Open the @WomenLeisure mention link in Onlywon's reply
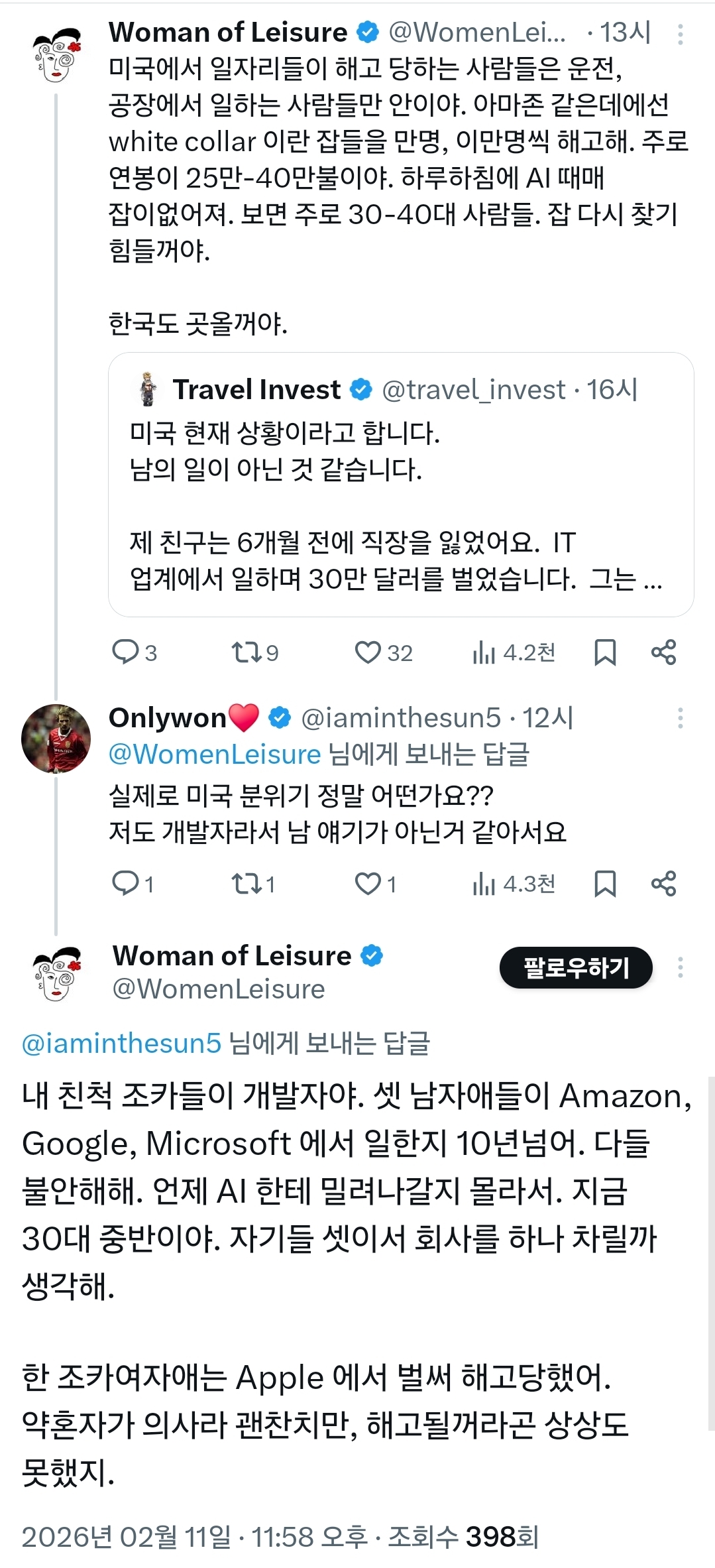Viewport: 715px width, 1568px height. pos(215,754)
